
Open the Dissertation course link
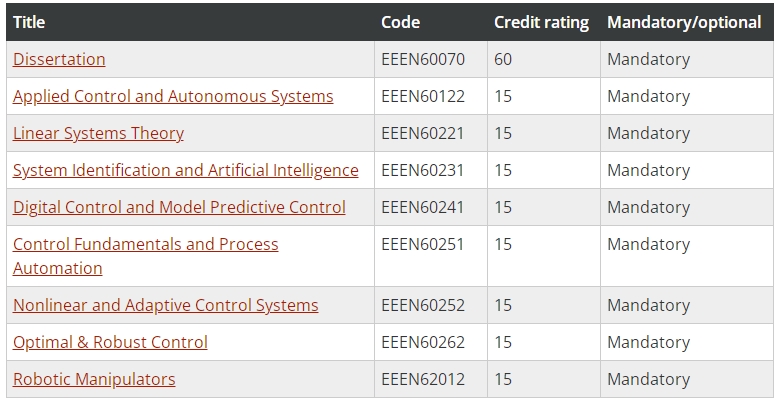[x=59, y=59]
